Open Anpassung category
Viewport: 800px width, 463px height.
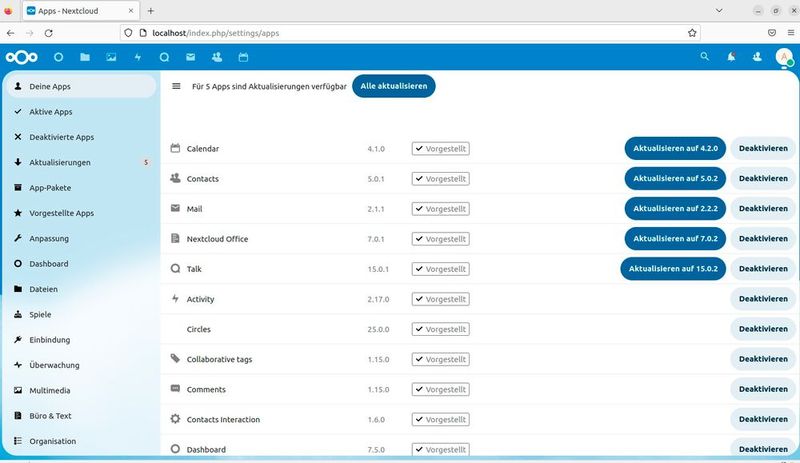click(82, 238)
